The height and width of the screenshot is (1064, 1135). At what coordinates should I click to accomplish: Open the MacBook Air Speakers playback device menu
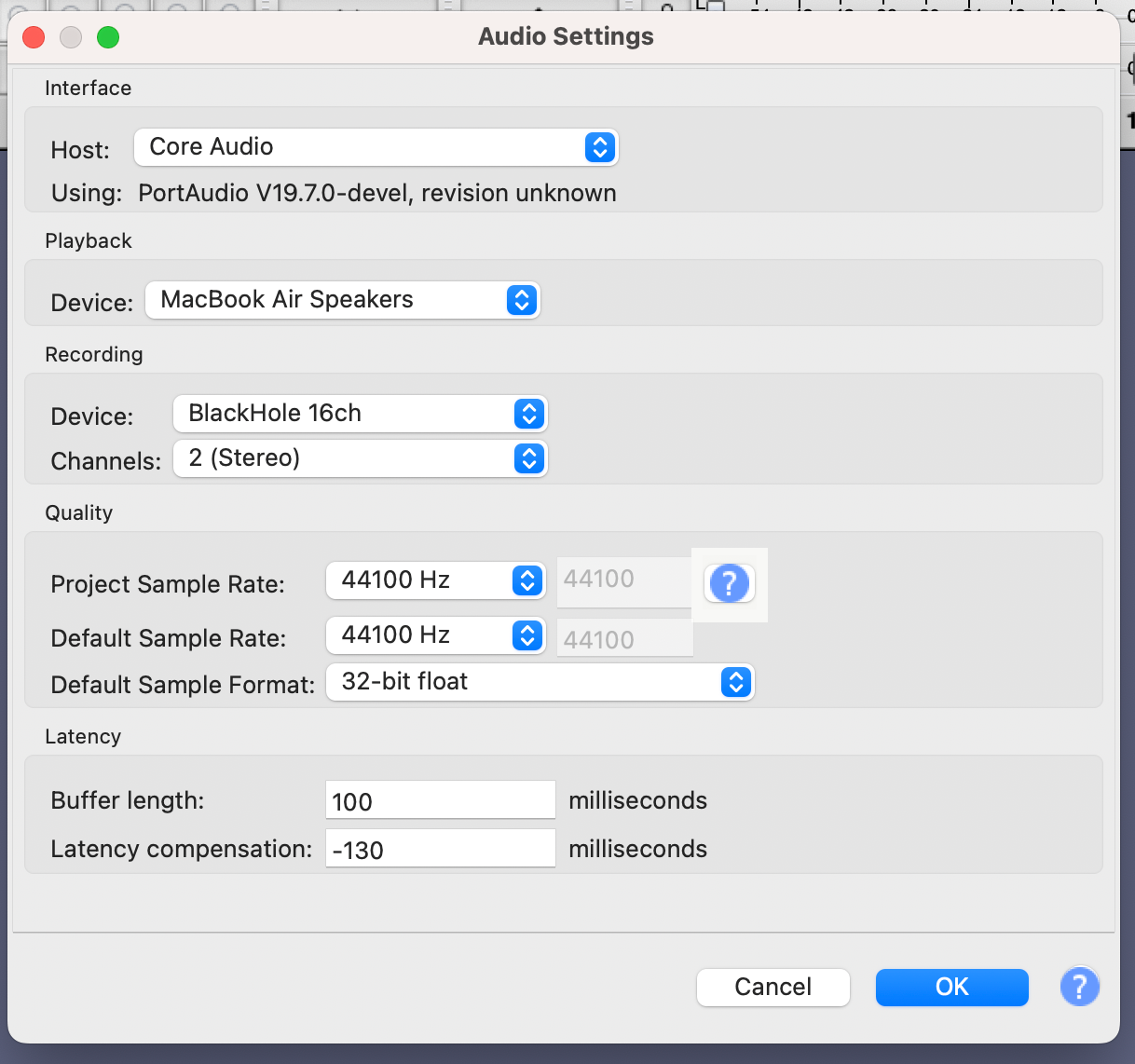click(x=340, y=300)
